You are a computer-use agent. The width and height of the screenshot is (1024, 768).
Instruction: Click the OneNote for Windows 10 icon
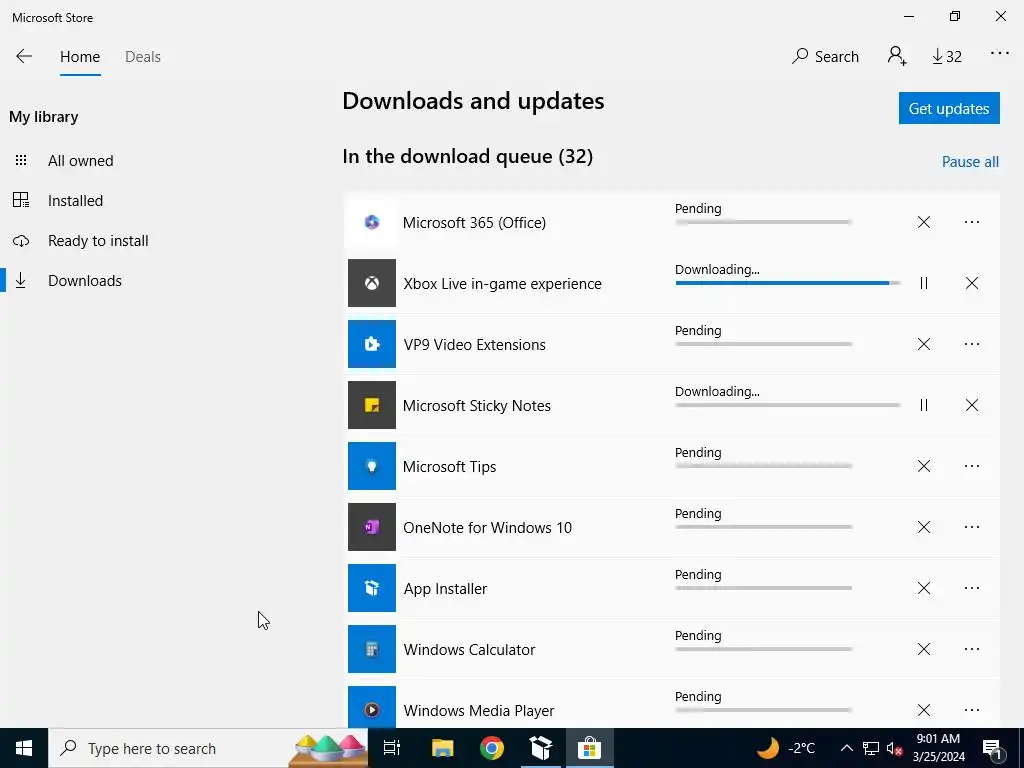(x=372, y=527)
